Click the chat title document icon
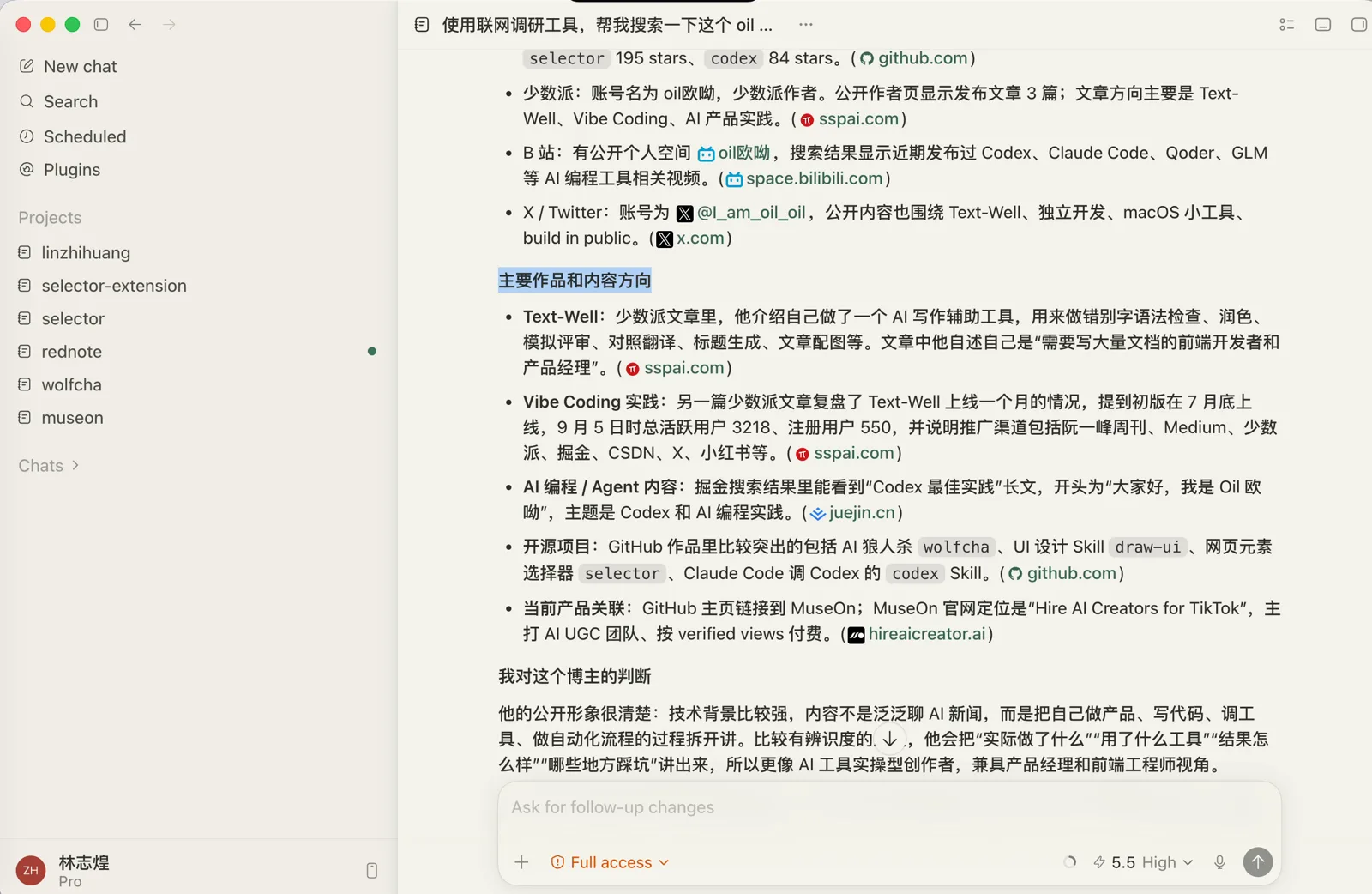Image resolution: width=1372 pixels, height=894 pixels. 422,25
